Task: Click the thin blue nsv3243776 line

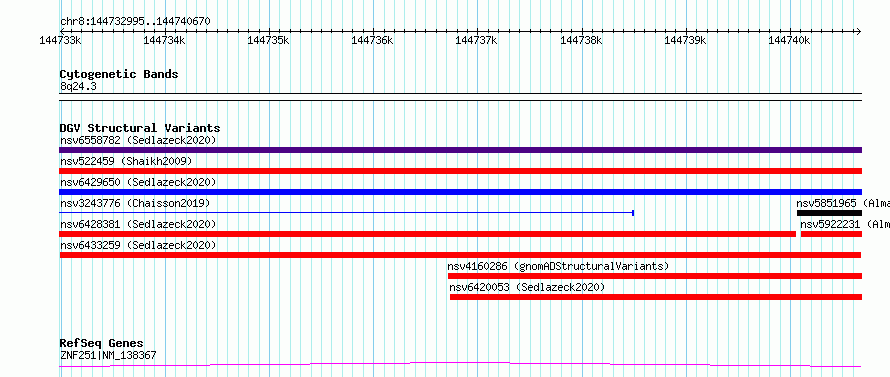Action: click(347, 213)
